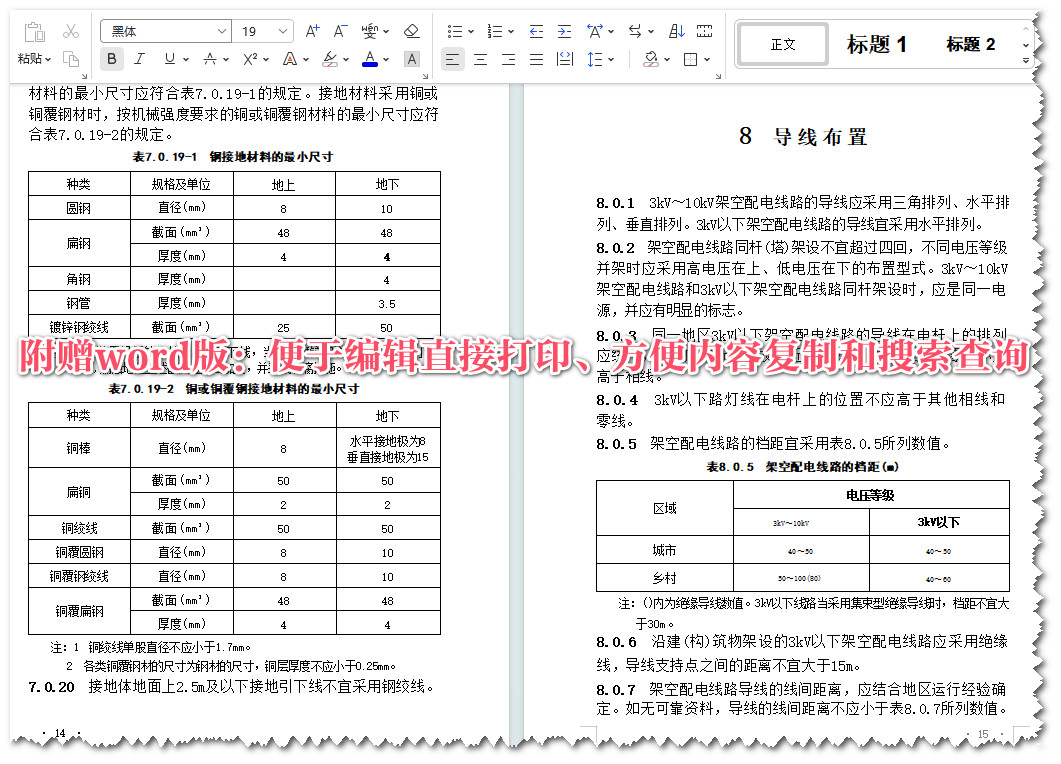The width and height of the screenshot is (1061, 764).
Task: Toggle bold formatting
Action: (110, 58)
